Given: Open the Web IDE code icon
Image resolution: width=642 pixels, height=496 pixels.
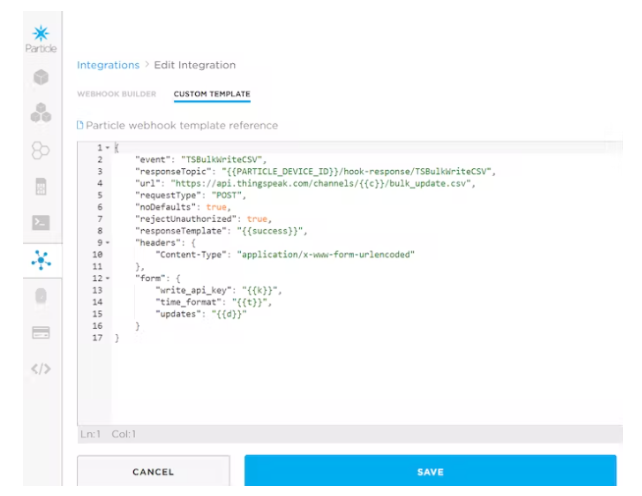Looking at the screenshot, I should tap(41, 369).
